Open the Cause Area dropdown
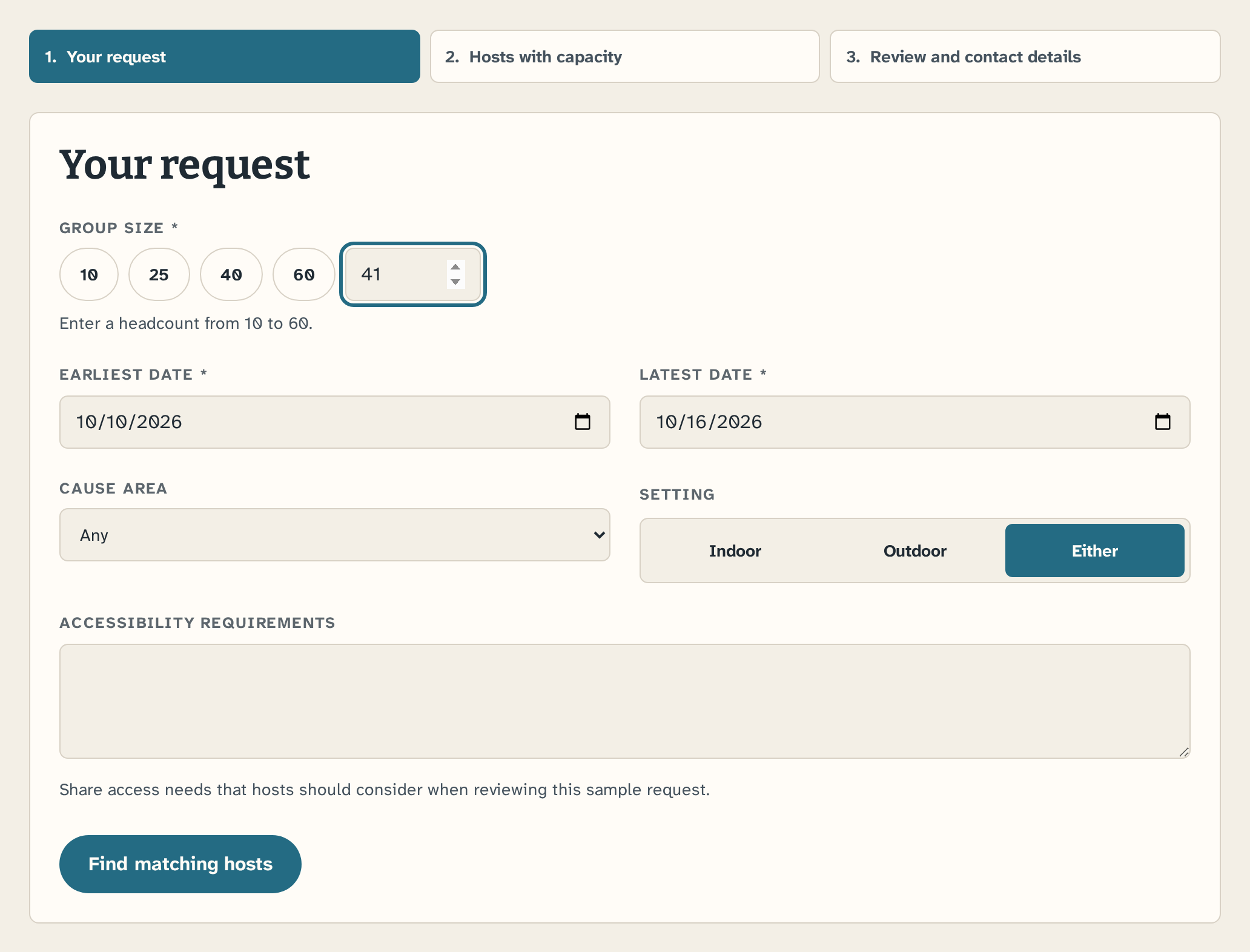This screenshot has height=952, width=1250. pos(334,535)
